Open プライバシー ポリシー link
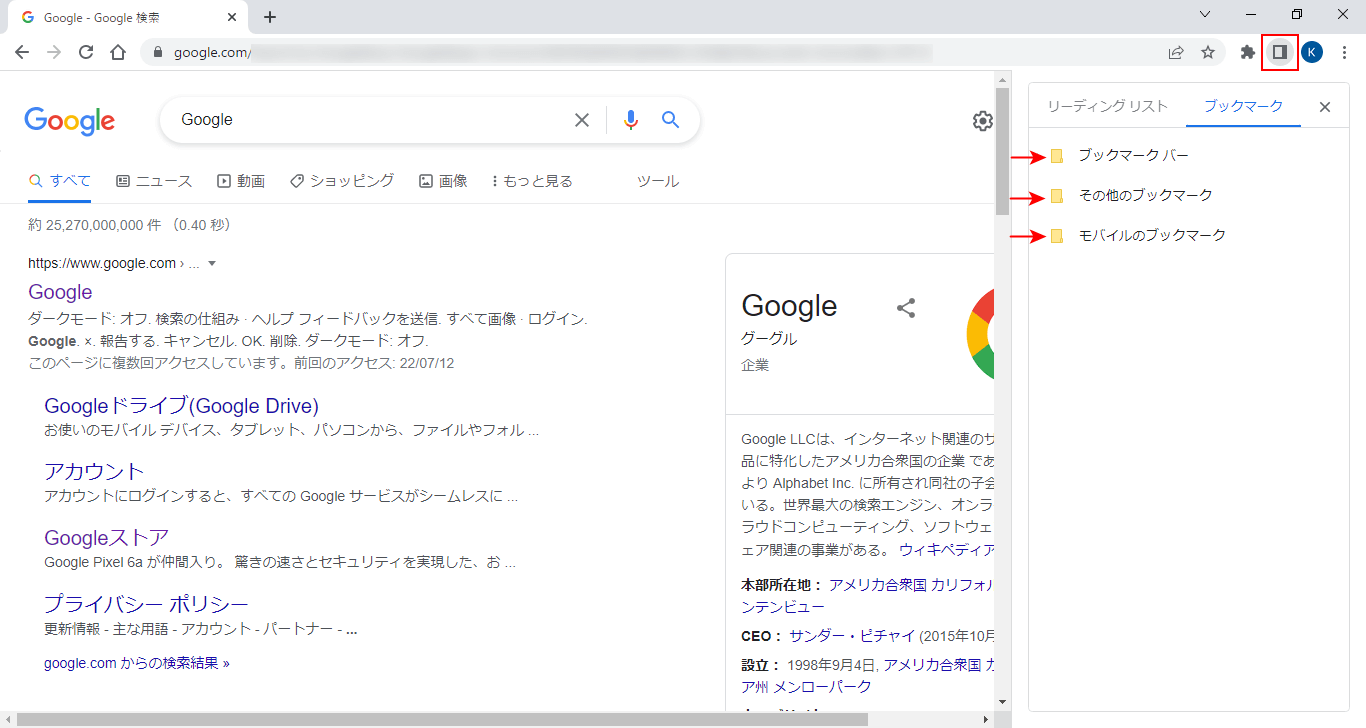Screen dimensions: 1366x728 tap(146, 604)
